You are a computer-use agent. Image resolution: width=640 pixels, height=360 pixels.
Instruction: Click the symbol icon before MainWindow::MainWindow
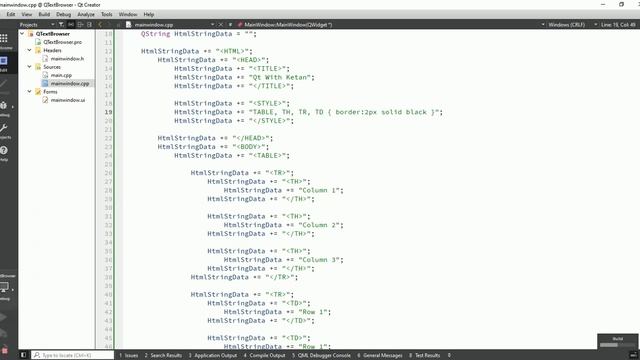[240, 24]
